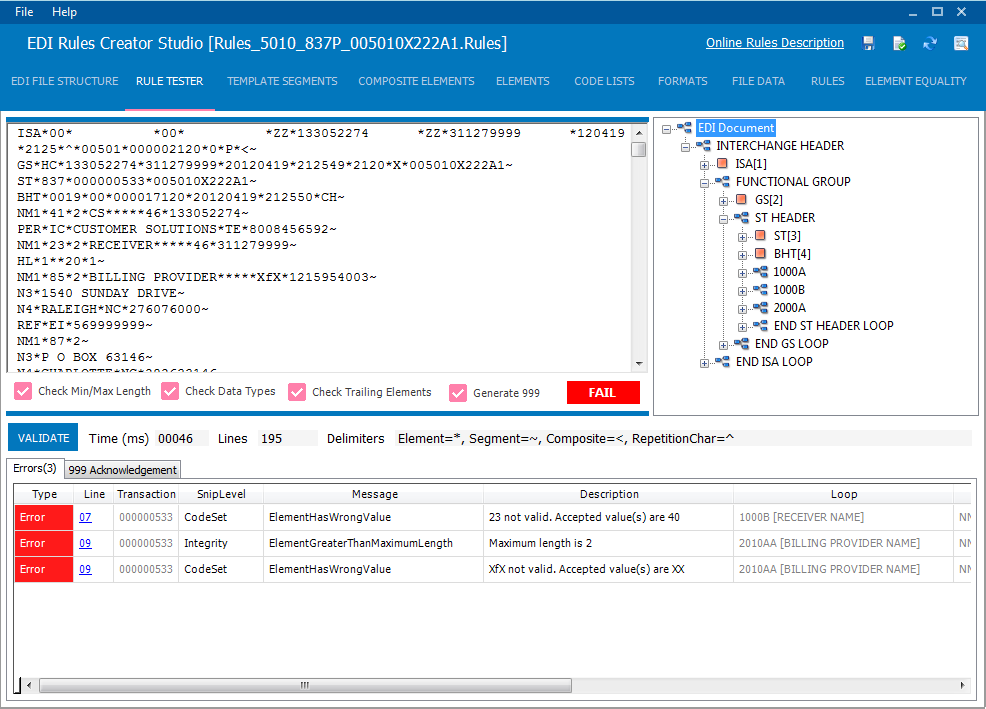Toggle the Check Data Types checkbox
986x709 pixels.
pyautogui.click(x=170, y=391)
